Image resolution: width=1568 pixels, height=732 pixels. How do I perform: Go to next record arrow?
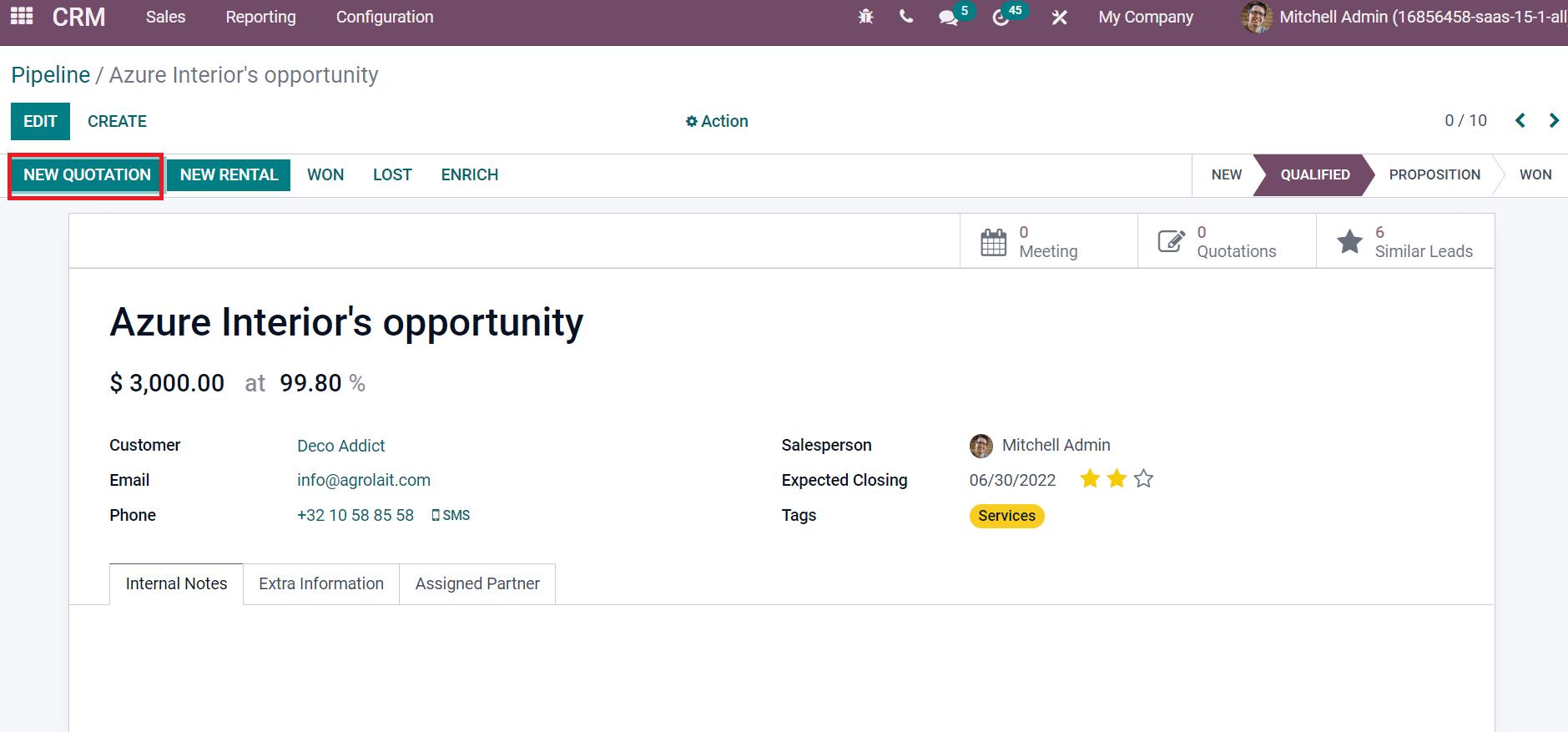(x=1553, y=120)
